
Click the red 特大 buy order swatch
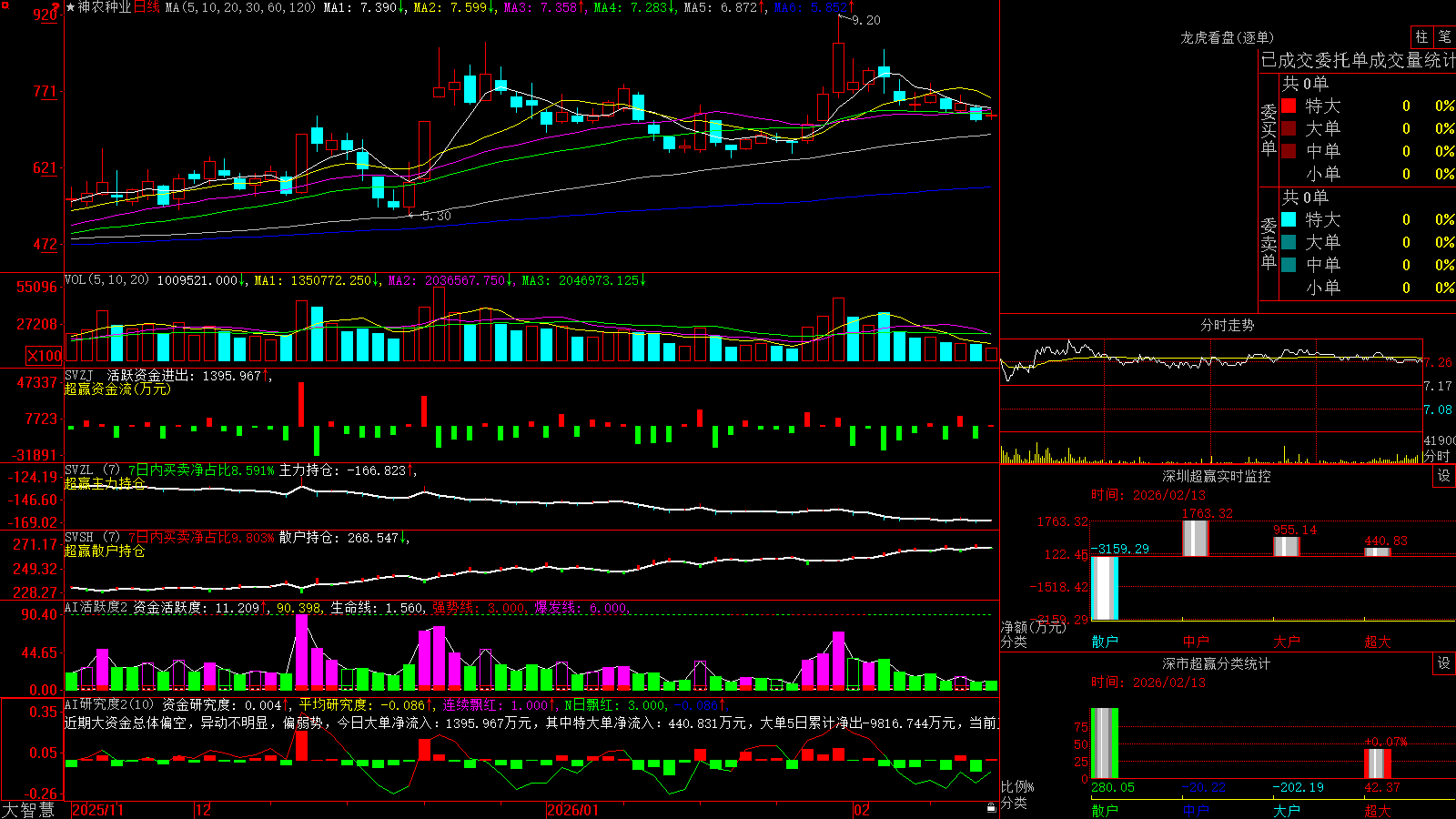[x=1289, y=106]
